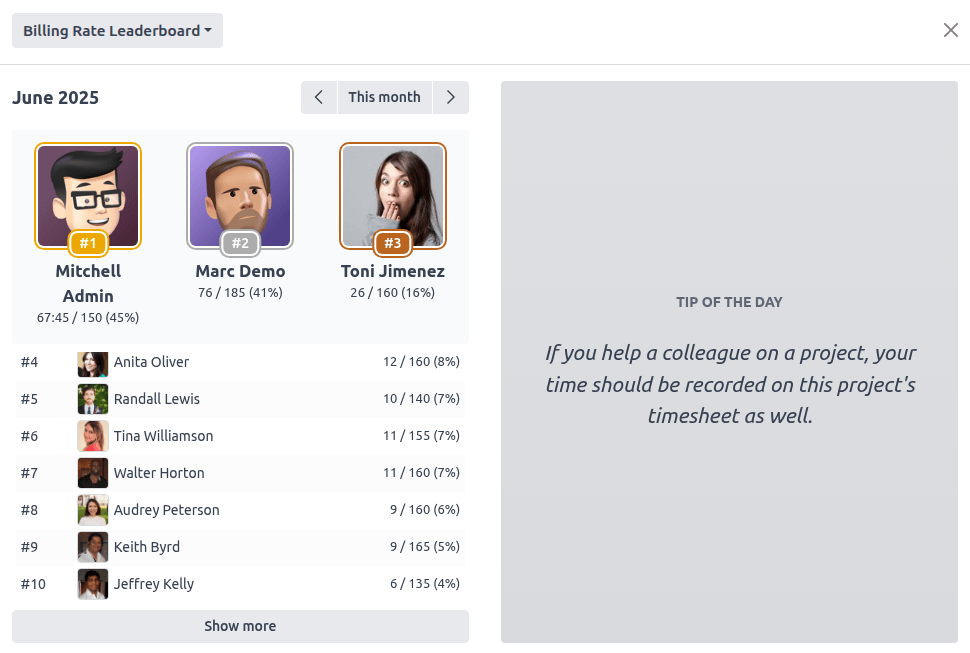This screenshot has width=970, height=653.
Task: Click the This month button
Action: tap(384, 97)
